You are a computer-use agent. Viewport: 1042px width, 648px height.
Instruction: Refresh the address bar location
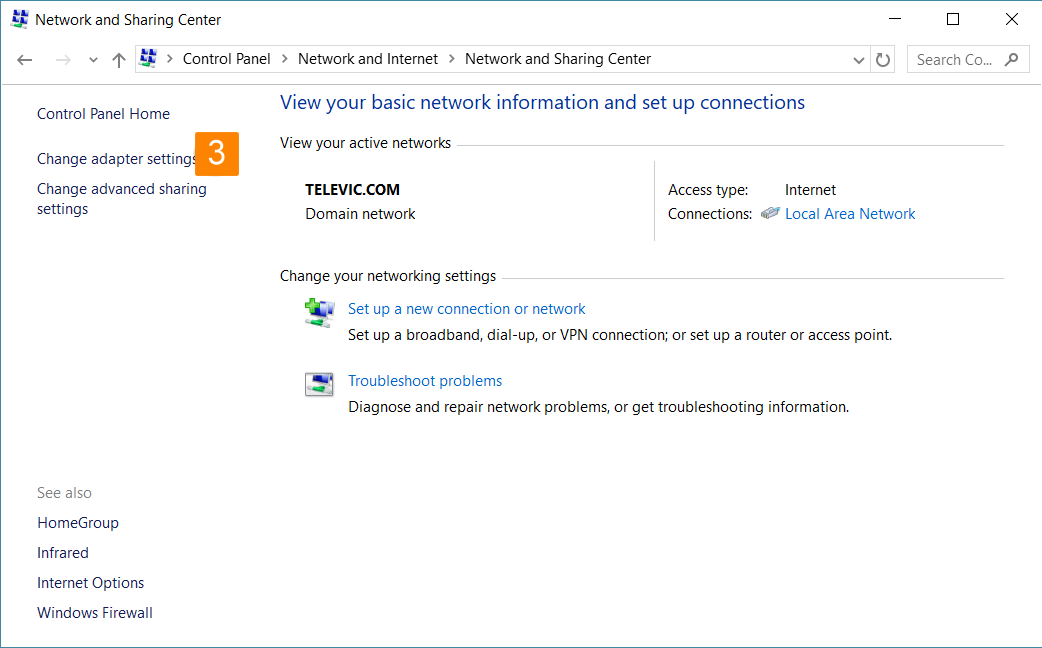882,60
